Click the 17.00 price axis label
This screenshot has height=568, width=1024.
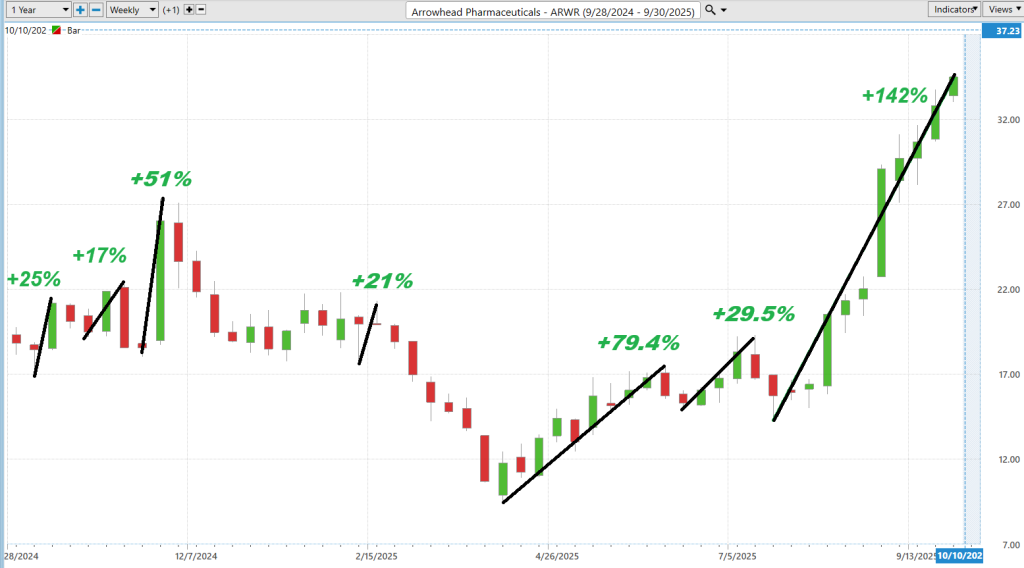1008,375
